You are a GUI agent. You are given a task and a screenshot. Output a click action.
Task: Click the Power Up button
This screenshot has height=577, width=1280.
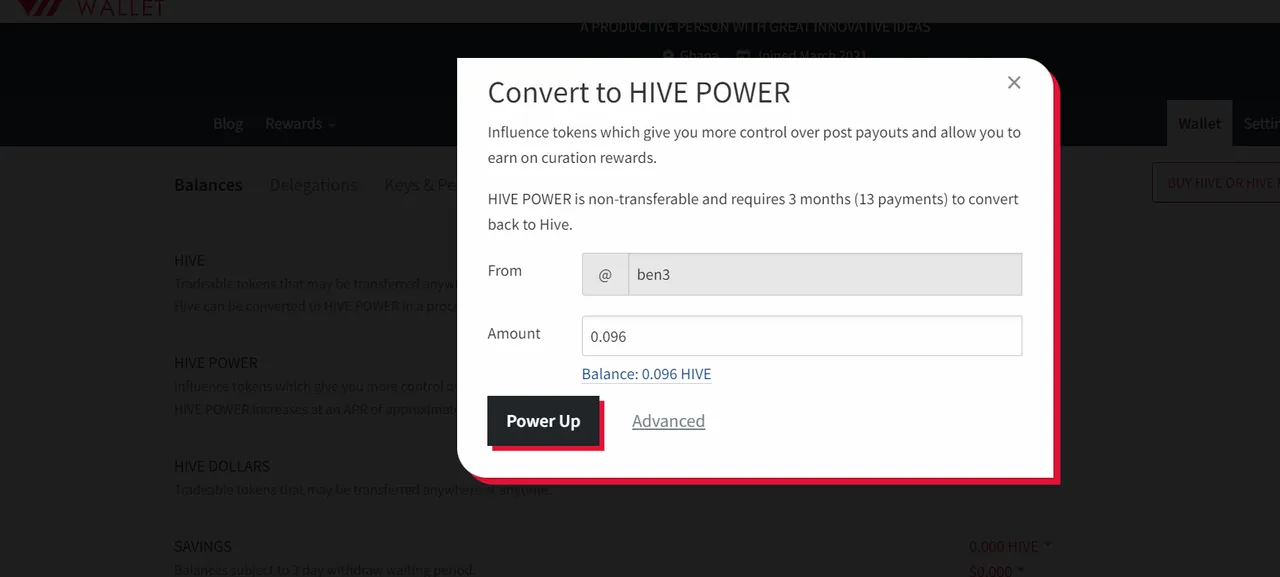point(543,421)
